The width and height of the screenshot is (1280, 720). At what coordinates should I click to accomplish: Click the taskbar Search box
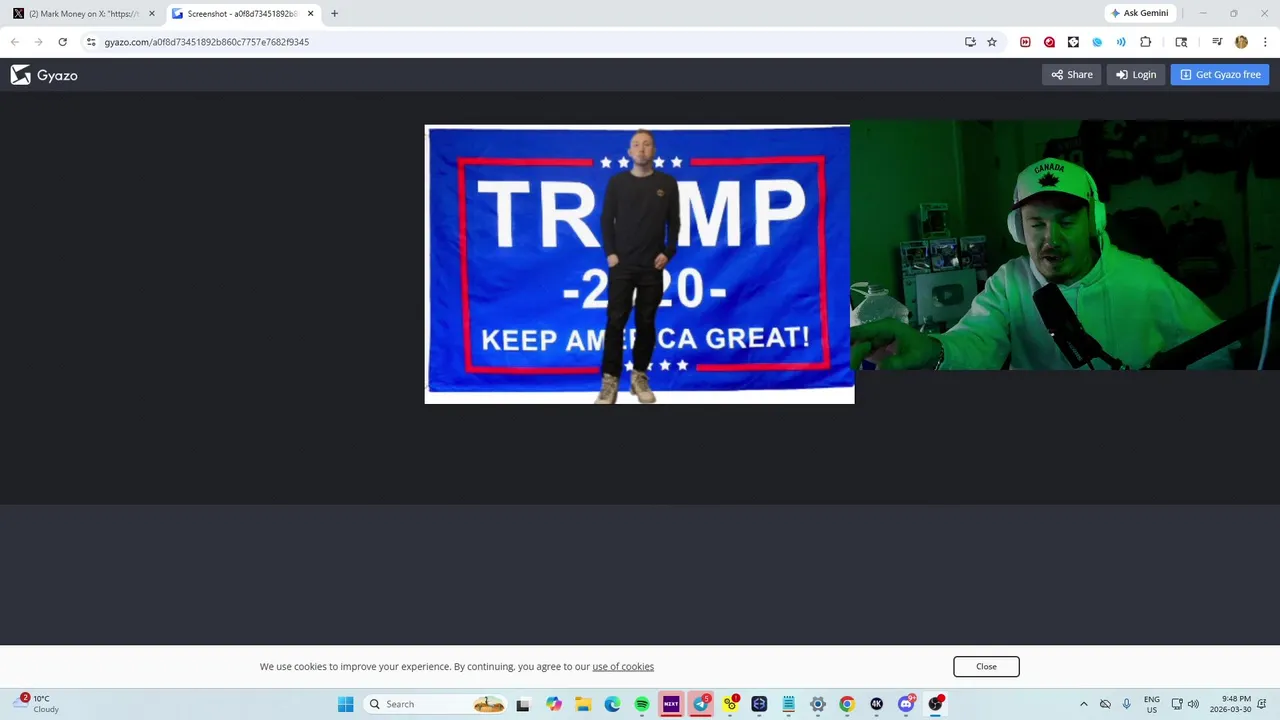click(435, 704)
